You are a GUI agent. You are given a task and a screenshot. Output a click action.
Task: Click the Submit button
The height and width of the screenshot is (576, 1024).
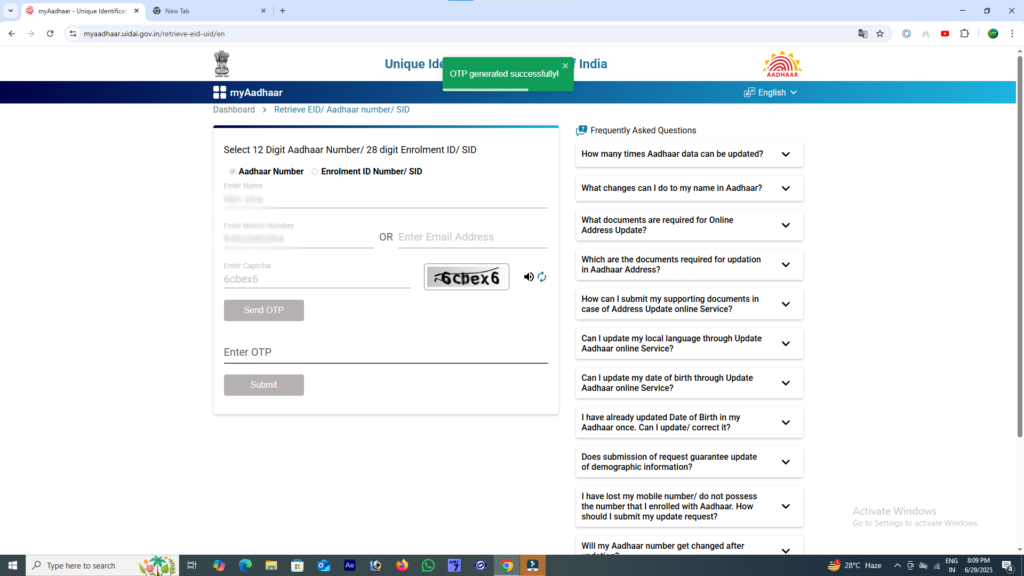[264, 385]
